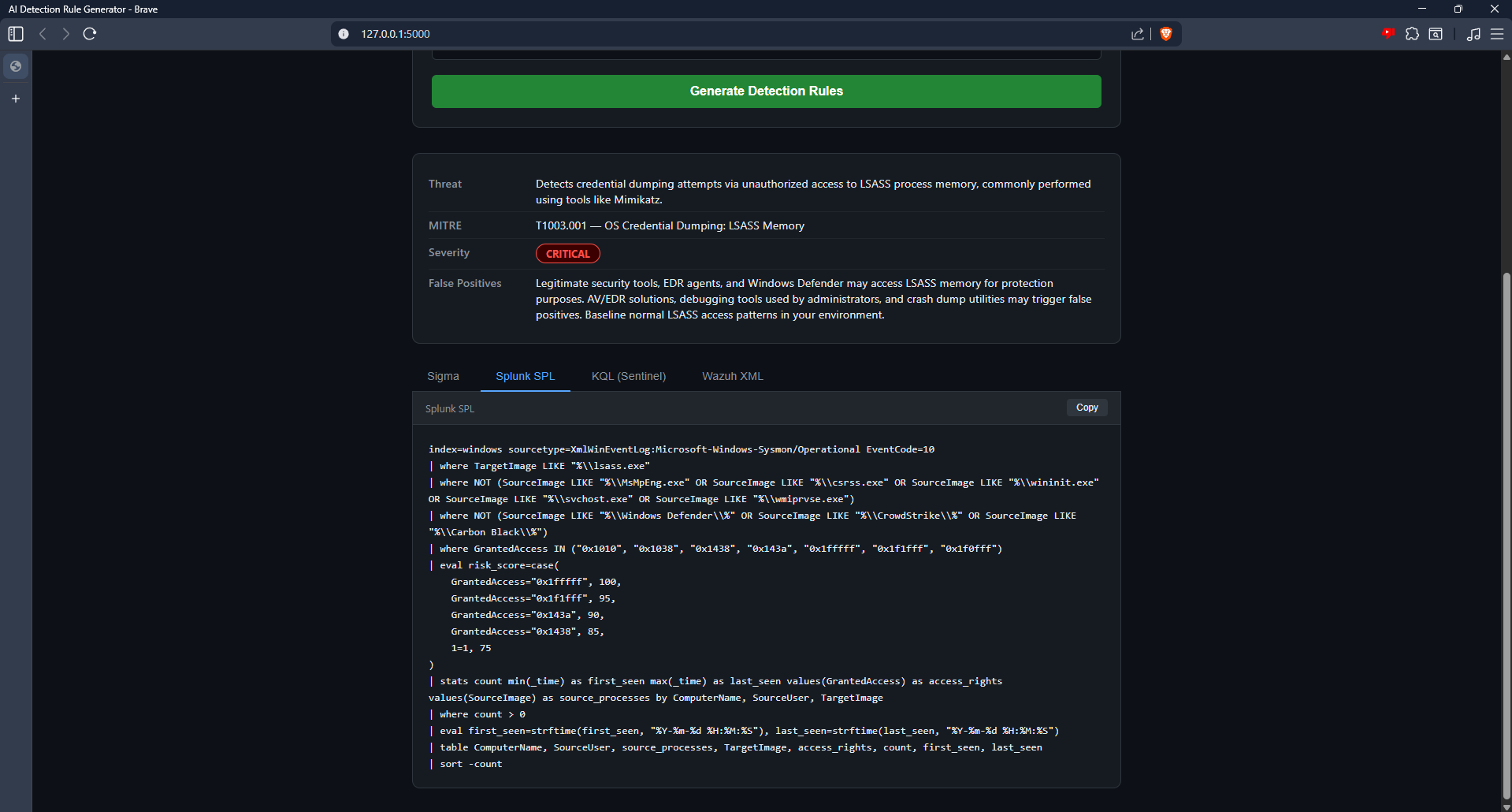Click the threat description mentioning Mimikatz
The width and height of the screenshot is (1512, 812).
[813, 192]
